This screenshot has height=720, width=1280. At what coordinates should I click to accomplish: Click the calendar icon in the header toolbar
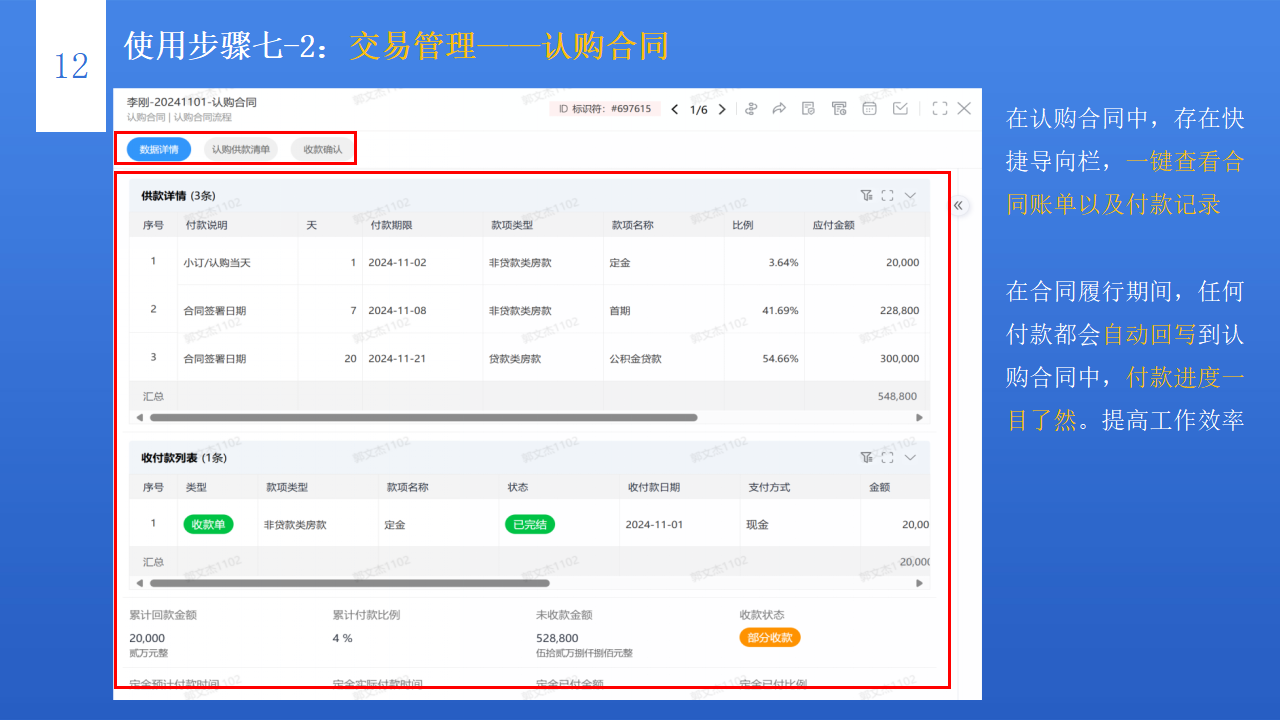click(x=869, y=108)
